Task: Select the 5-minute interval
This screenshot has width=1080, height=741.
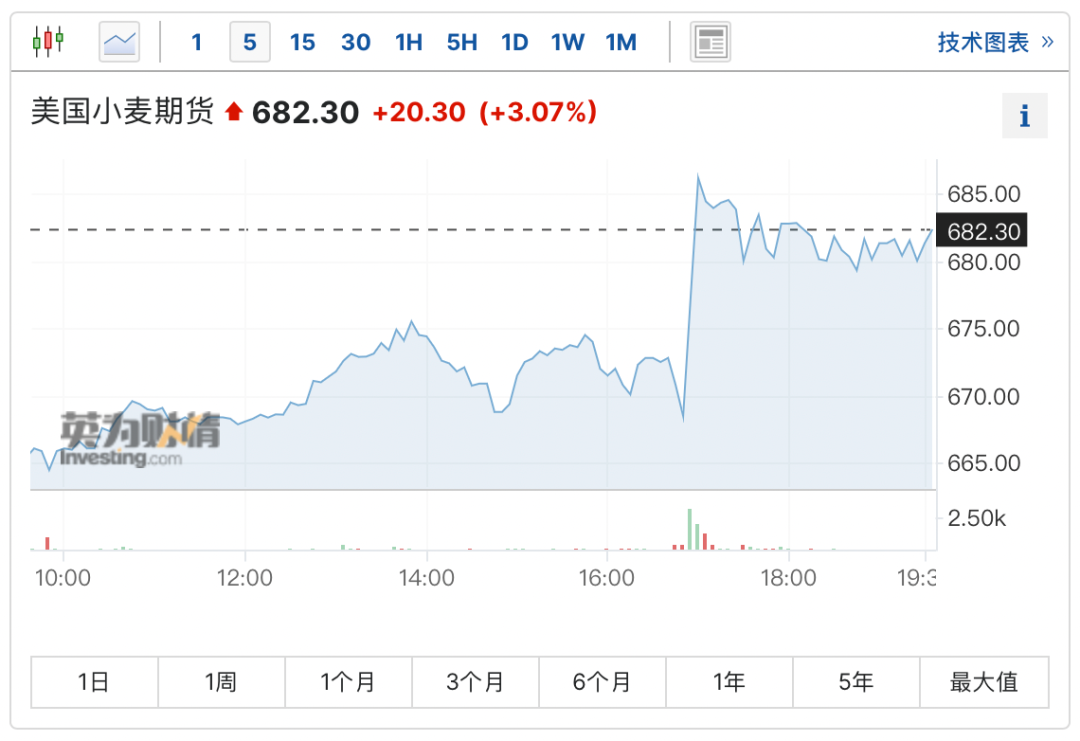Action: coord(249,42)
